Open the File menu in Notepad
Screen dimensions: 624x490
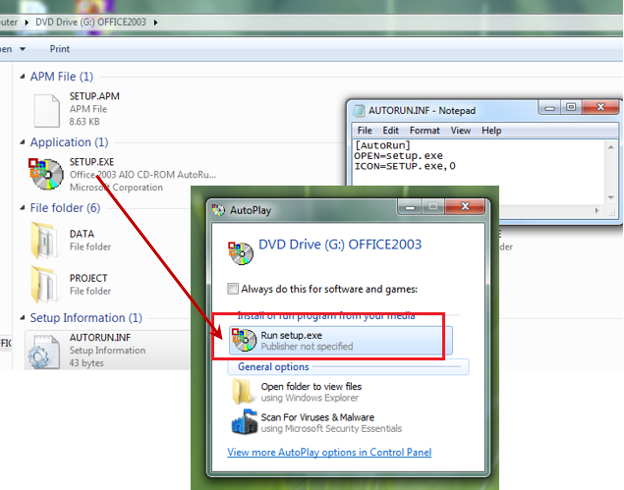tap(364, 131)
